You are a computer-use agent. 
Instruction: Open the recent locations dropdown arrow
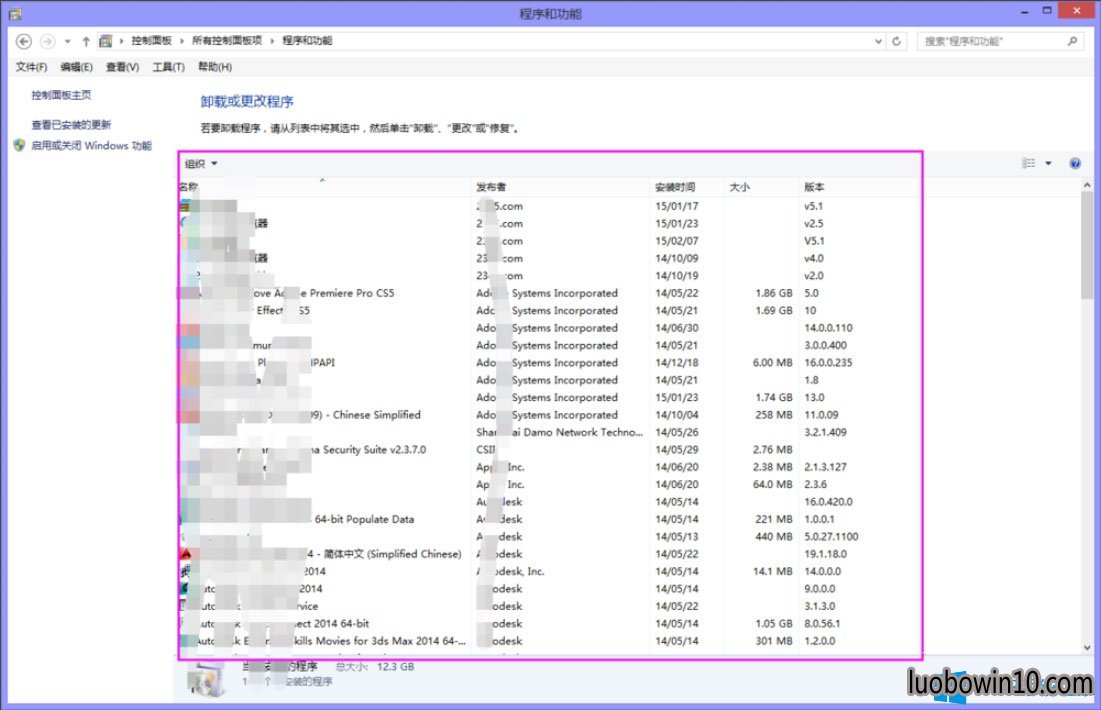tap(67, 41)
